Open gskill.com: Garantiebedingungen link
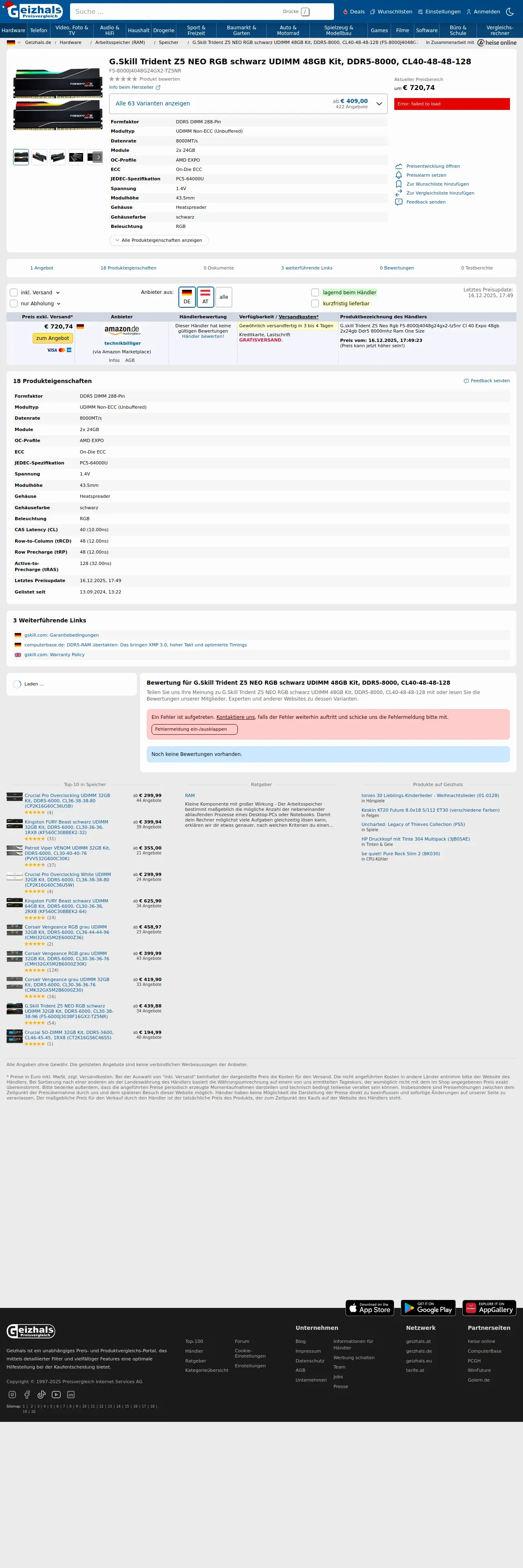Image resolution: width=523 pixels, height=1568 pixels. tap(62, 635)
